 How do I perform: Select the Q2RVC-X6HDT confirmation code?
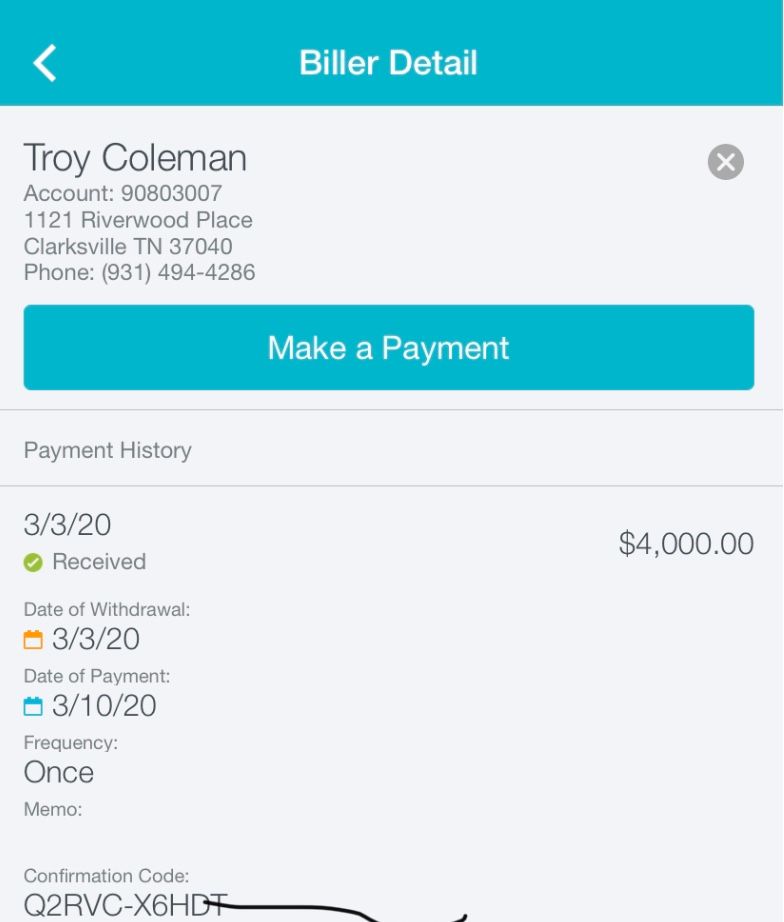(x=125, y=905)
